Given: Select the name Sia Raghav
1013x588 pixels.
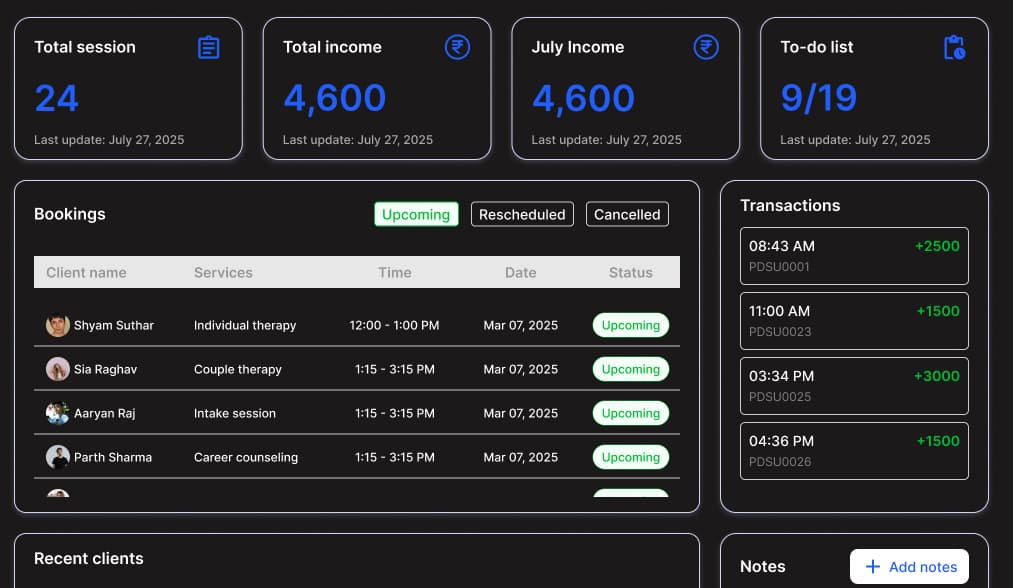Looking at the screenshot, I should click(x=105, y=369).
